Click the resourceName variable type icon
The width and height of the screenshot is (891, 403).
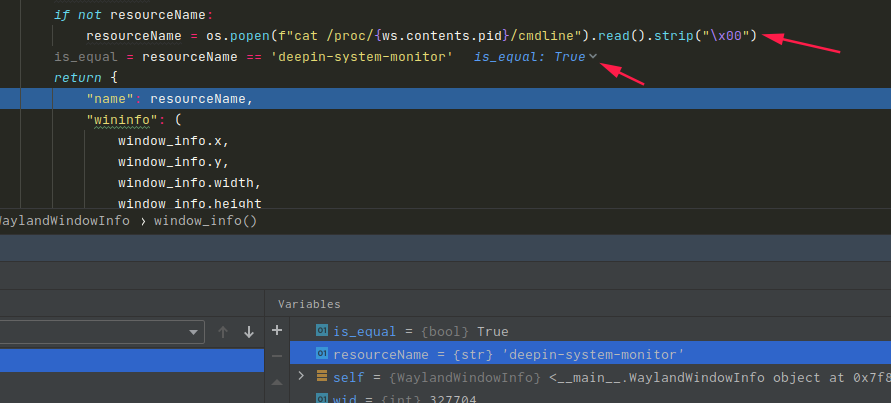322,354
